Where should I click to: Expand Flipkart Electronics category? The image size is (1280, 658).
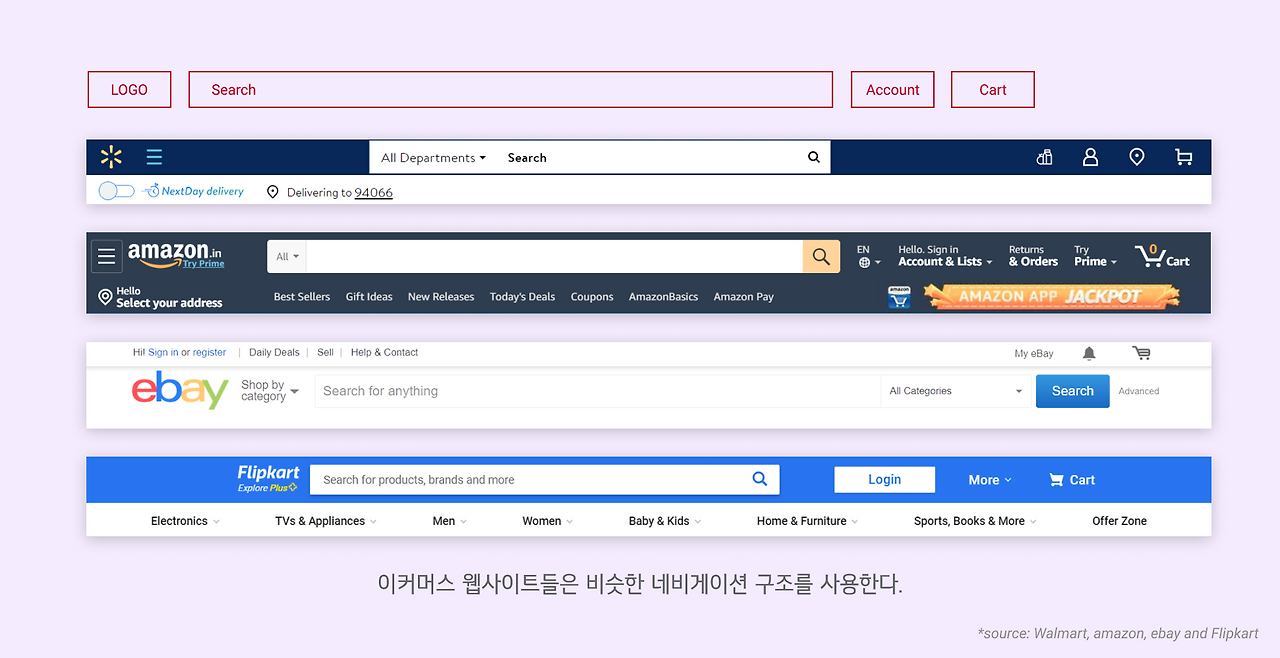(185, 521)
